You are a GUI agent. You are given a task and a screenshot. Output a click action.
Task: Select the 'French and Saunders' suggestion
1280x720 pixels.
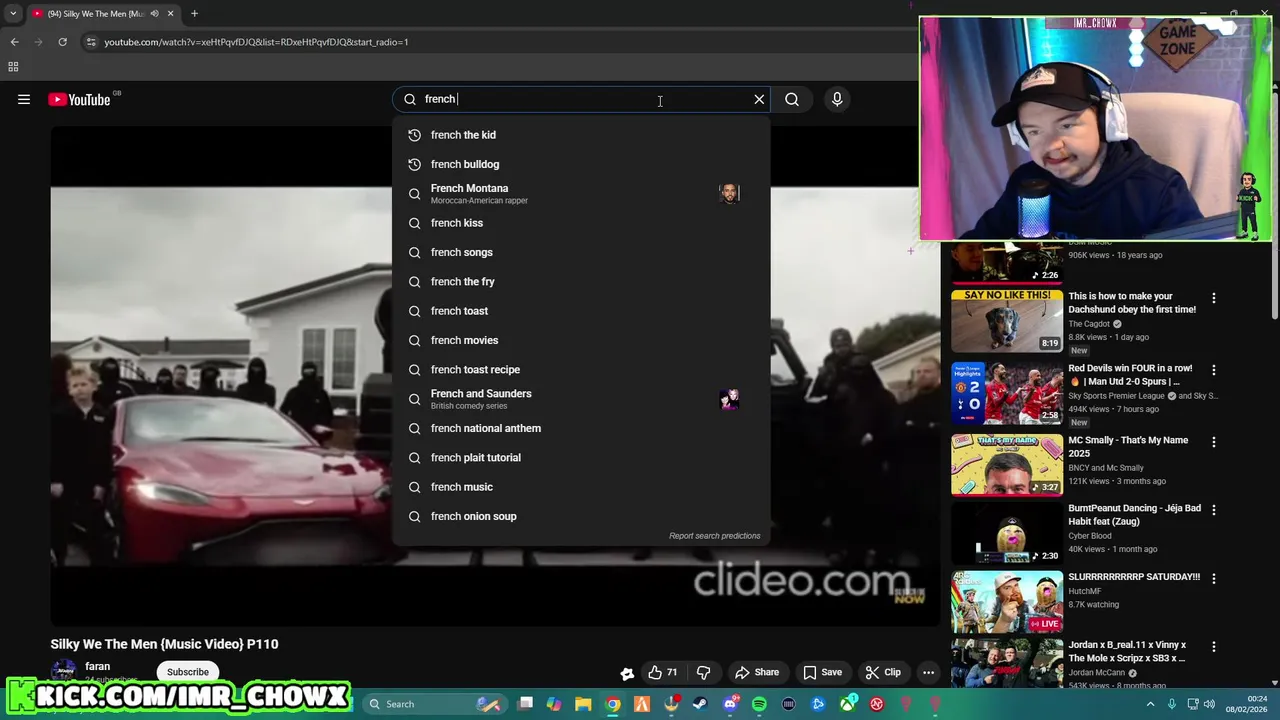pos(582,399)
